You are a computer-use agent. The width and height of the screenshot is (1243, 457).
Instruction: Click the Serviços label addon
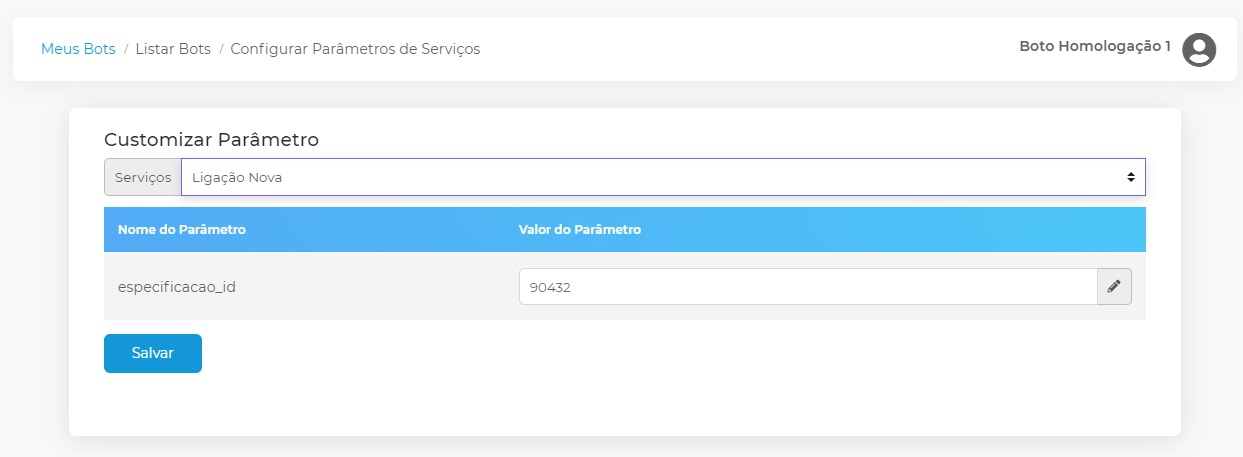coord(143,177)
